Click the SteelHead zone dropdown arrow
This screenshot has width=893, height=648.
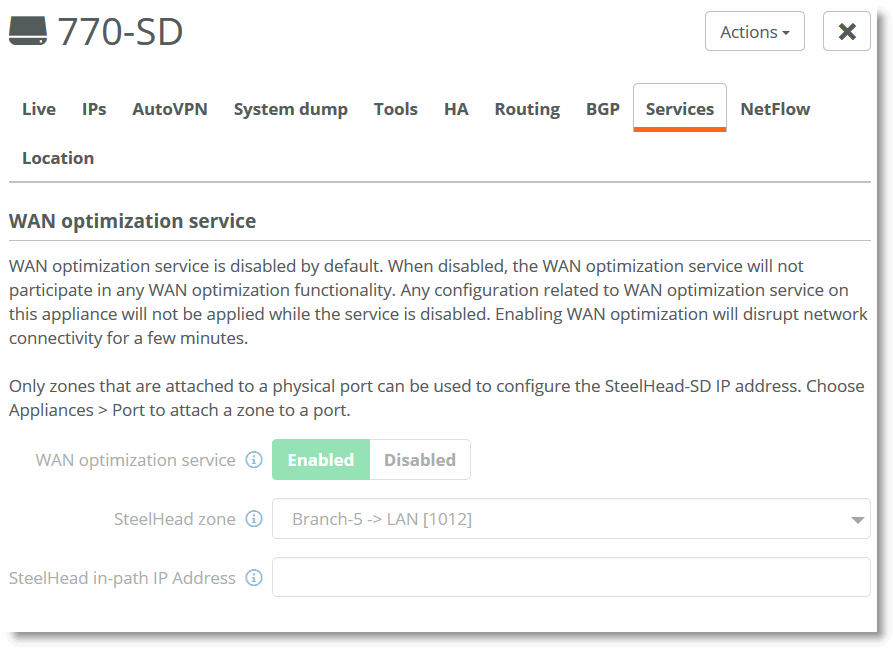pyautogui.click(x=857, y=520)
